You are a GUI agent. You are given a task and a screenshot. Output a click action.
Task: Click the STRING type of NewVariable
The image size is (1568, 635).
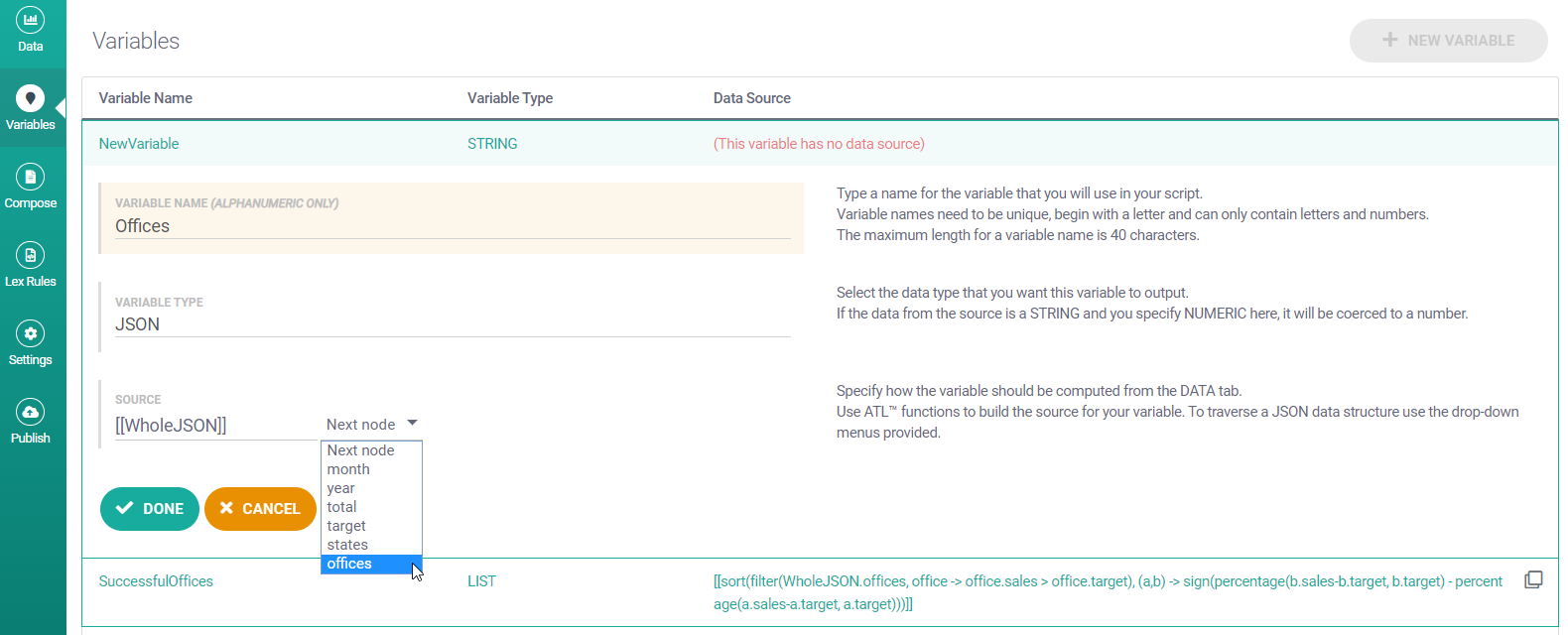pyautogui.click(x=492, y=144)
